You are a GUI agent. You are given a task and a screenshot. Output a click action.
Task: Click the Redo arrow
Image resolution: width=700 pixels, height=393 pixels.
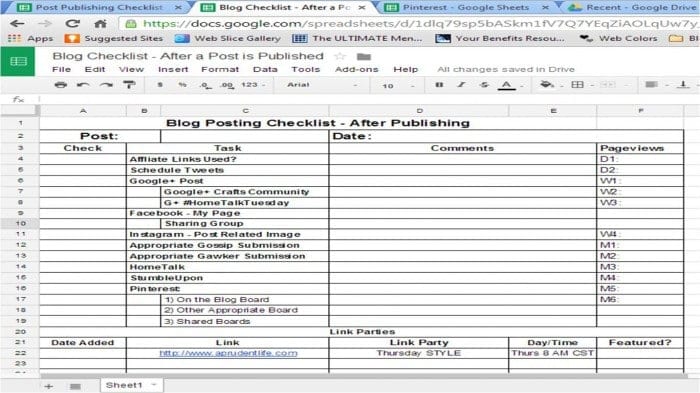tap(106, 84)
